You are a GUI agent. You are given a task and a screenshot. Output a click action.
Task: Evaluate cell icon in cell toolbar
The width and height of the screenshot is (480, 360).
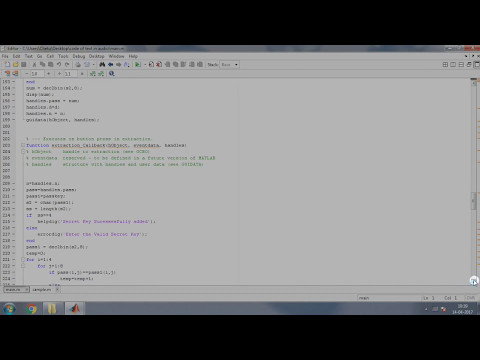(x=7, y=73)
